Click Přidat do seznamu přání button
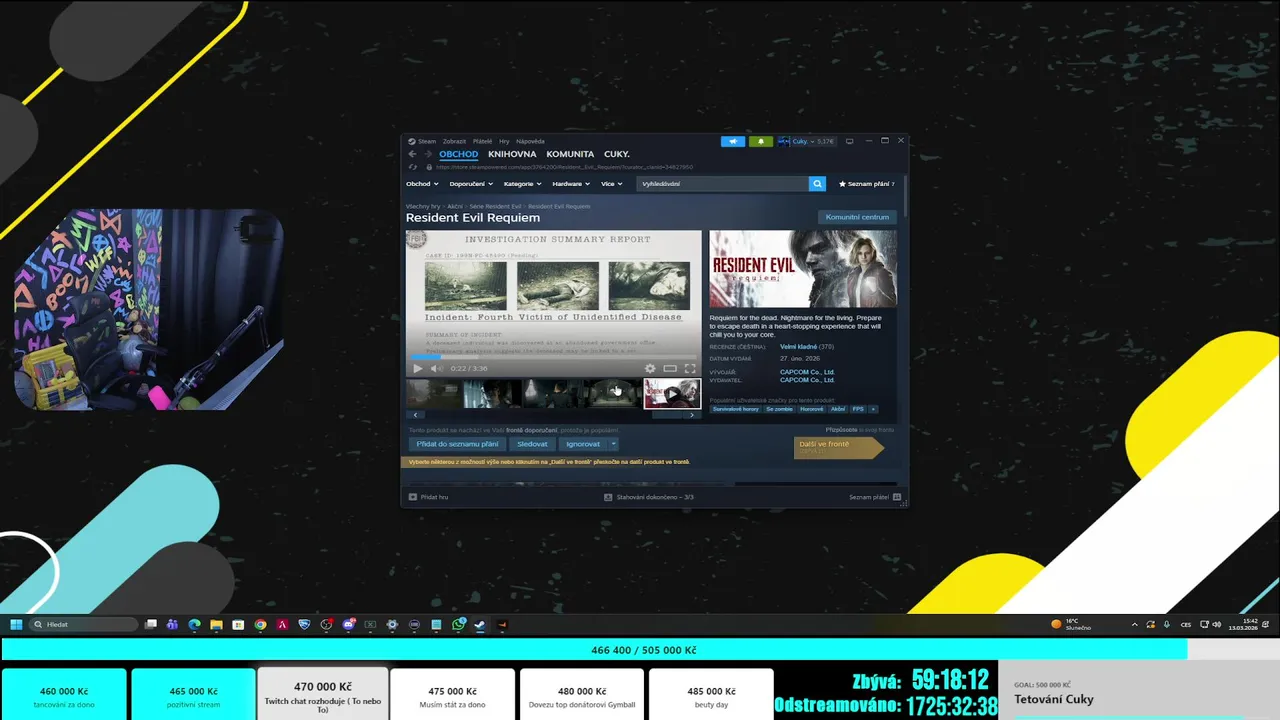The width and height of the screenshot is (1280, 720). (457, 444)
